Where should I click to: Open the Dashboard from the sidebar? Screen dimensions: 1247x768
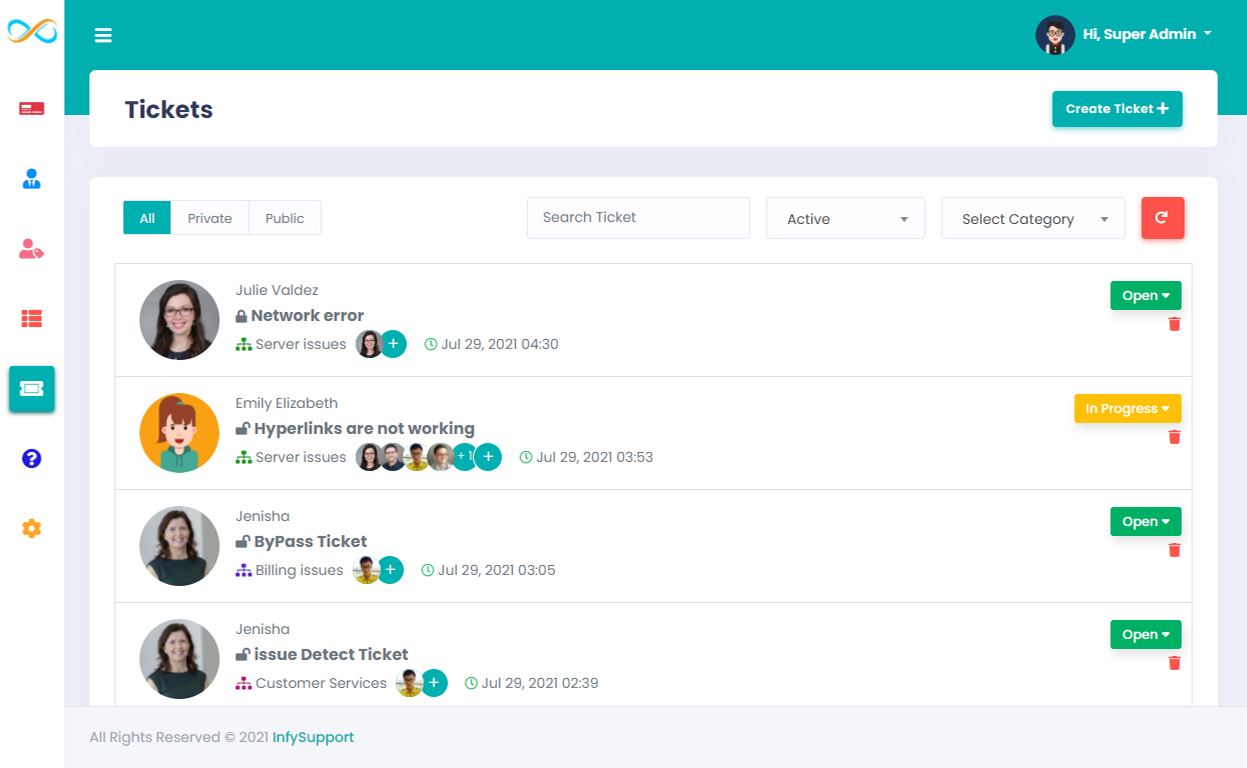tap(31, 108)
